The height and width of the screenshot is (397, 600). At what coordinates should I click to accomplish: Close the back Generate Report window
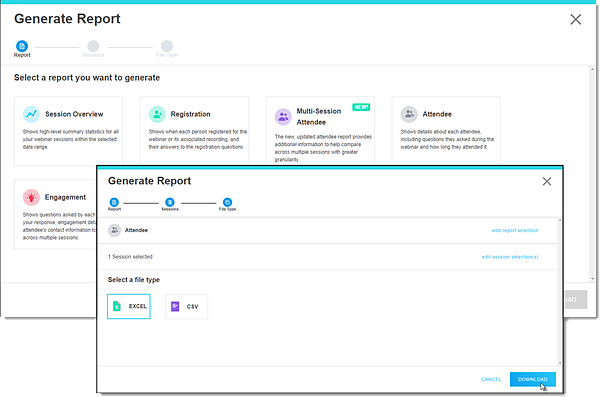click(576, 20)
